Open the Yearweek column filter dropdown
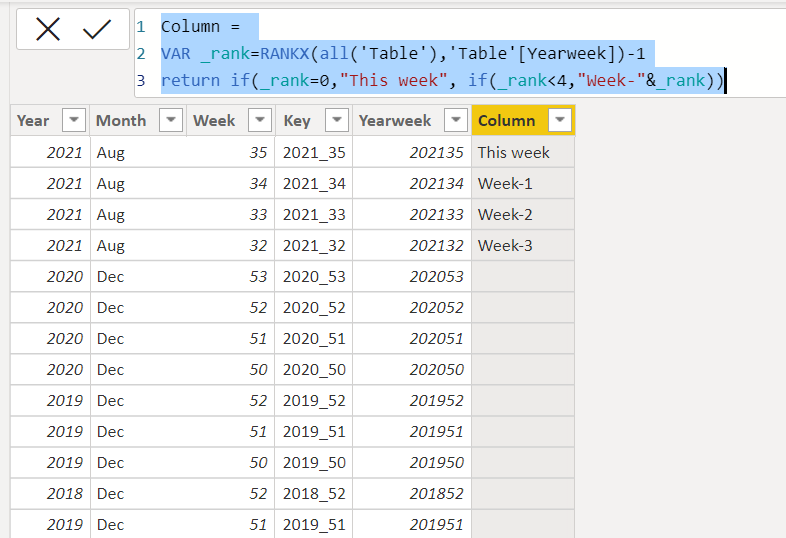The height and width of the screenshot is (538, 786). pos(456,120)
